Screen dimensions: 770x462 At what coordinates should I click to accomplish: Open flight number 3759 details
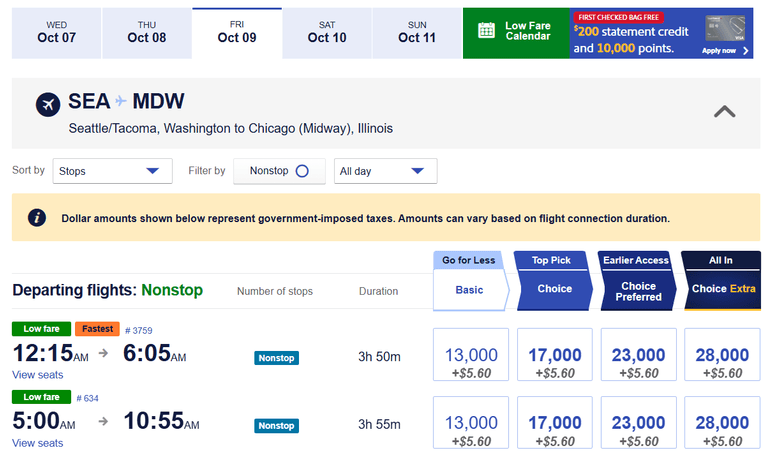click(x=138, y=330)
